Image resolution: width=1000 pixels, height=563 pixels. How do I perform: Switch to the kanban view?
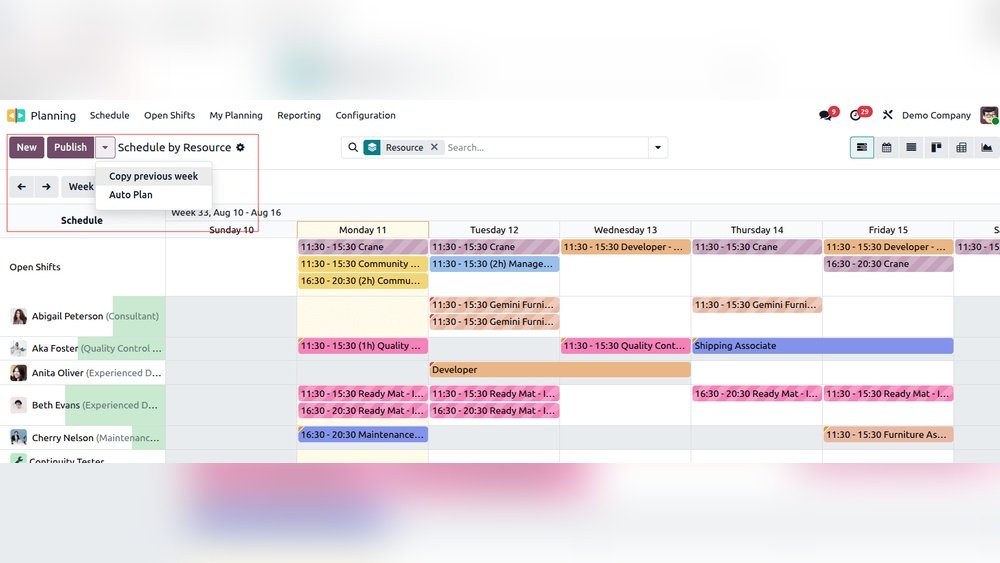pos(936,148)
